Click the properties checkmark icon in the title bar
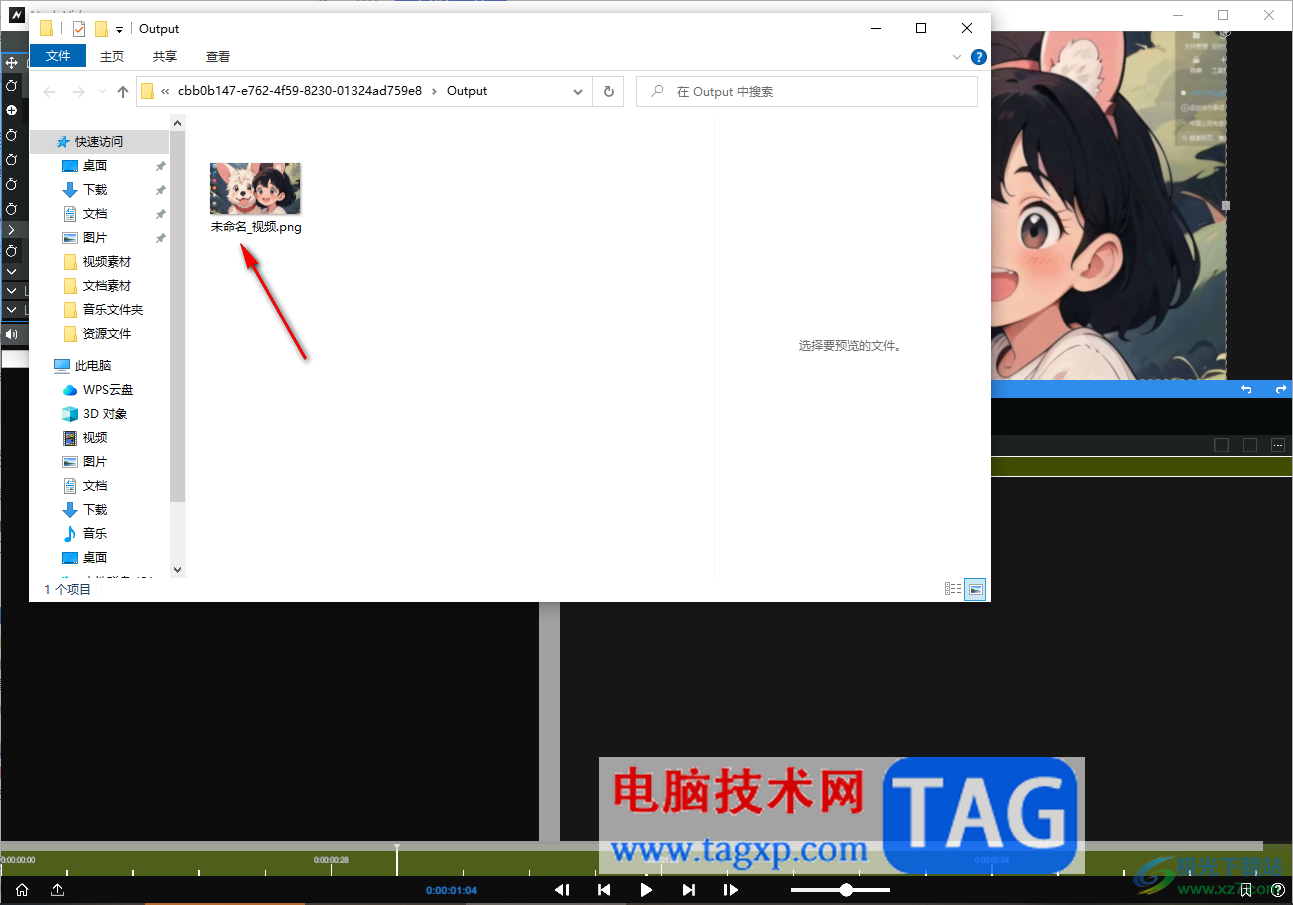Viewport: 1293px width, 905px height. point(79,29)
